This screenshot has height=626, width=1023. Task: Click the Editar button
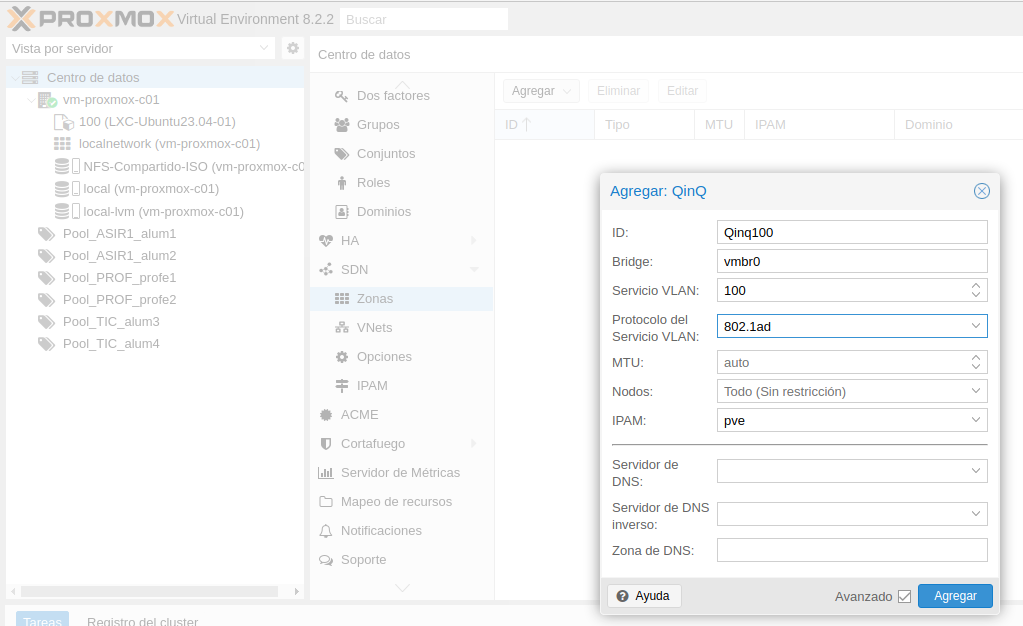(x=682, y=91)
